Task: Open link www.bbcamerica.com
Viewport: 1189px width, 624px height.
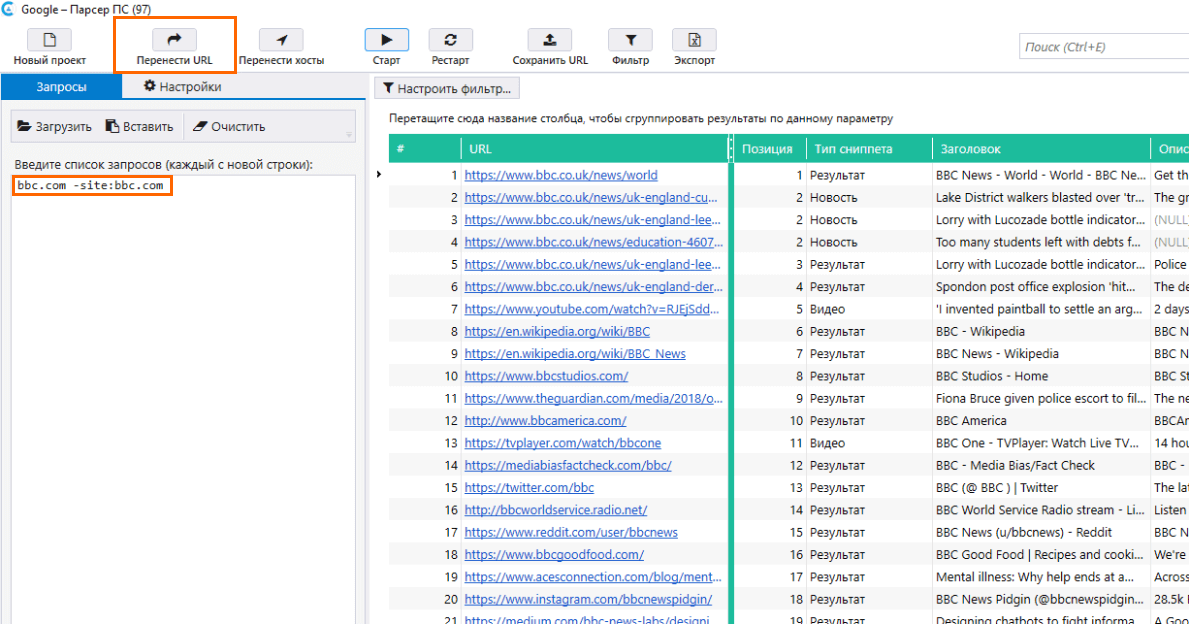Action: click(x=545, y=421)
